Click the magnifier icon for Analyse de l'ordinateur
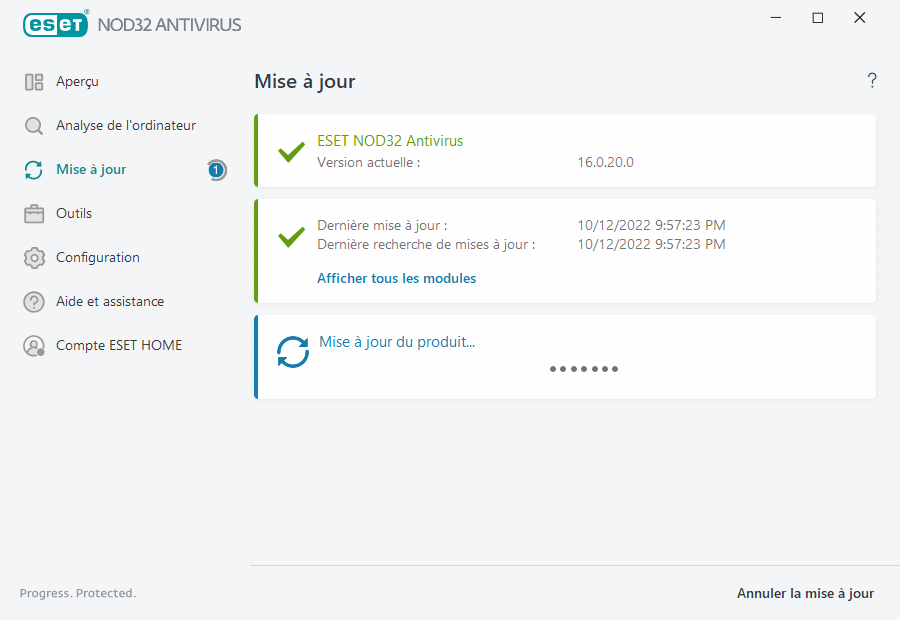The height and width of the screenshot is (620, 900). [34, 126]
